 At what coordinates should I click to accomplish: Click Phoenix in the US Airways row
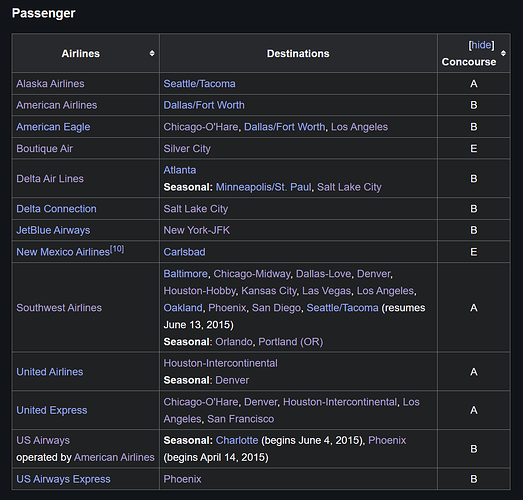tap(387, 440)
